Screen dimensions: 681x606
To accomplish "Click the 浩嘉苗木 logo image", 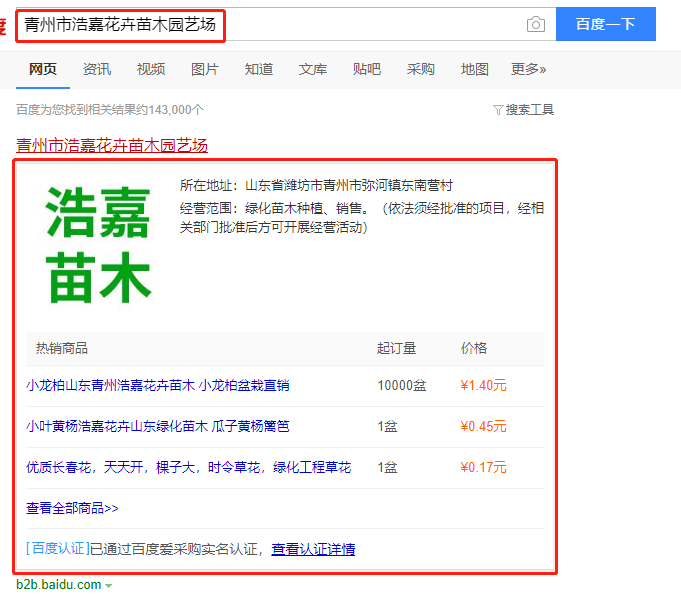I will coord(98,244).
